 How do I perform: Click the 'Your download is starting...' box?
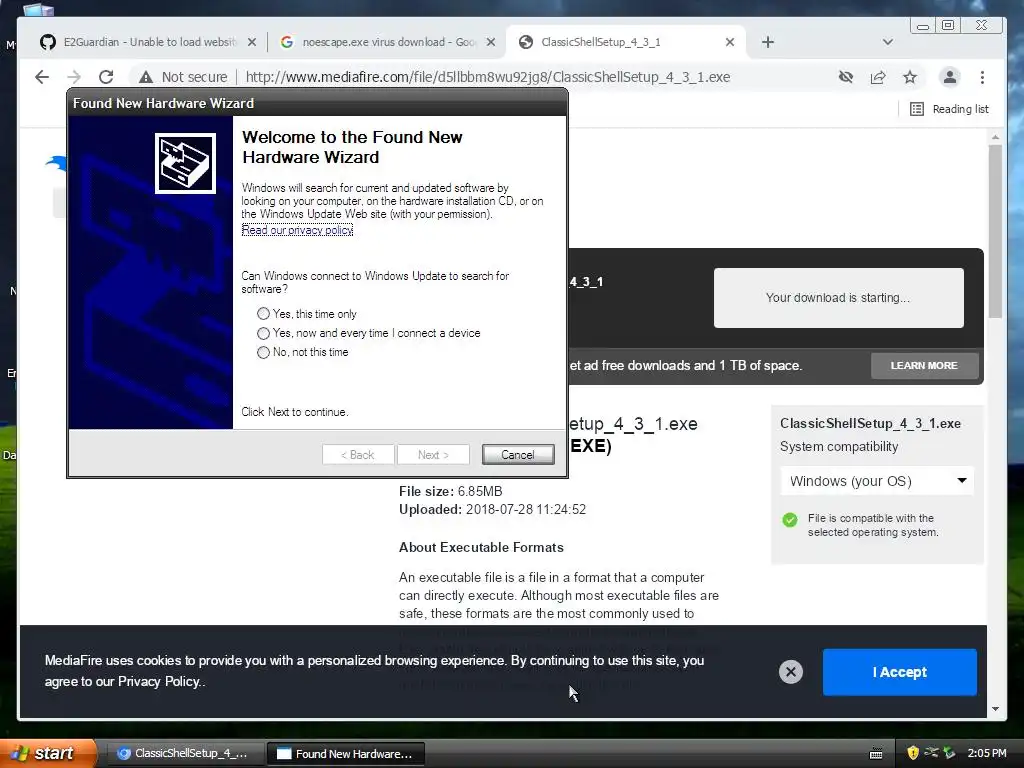(839, 298)
